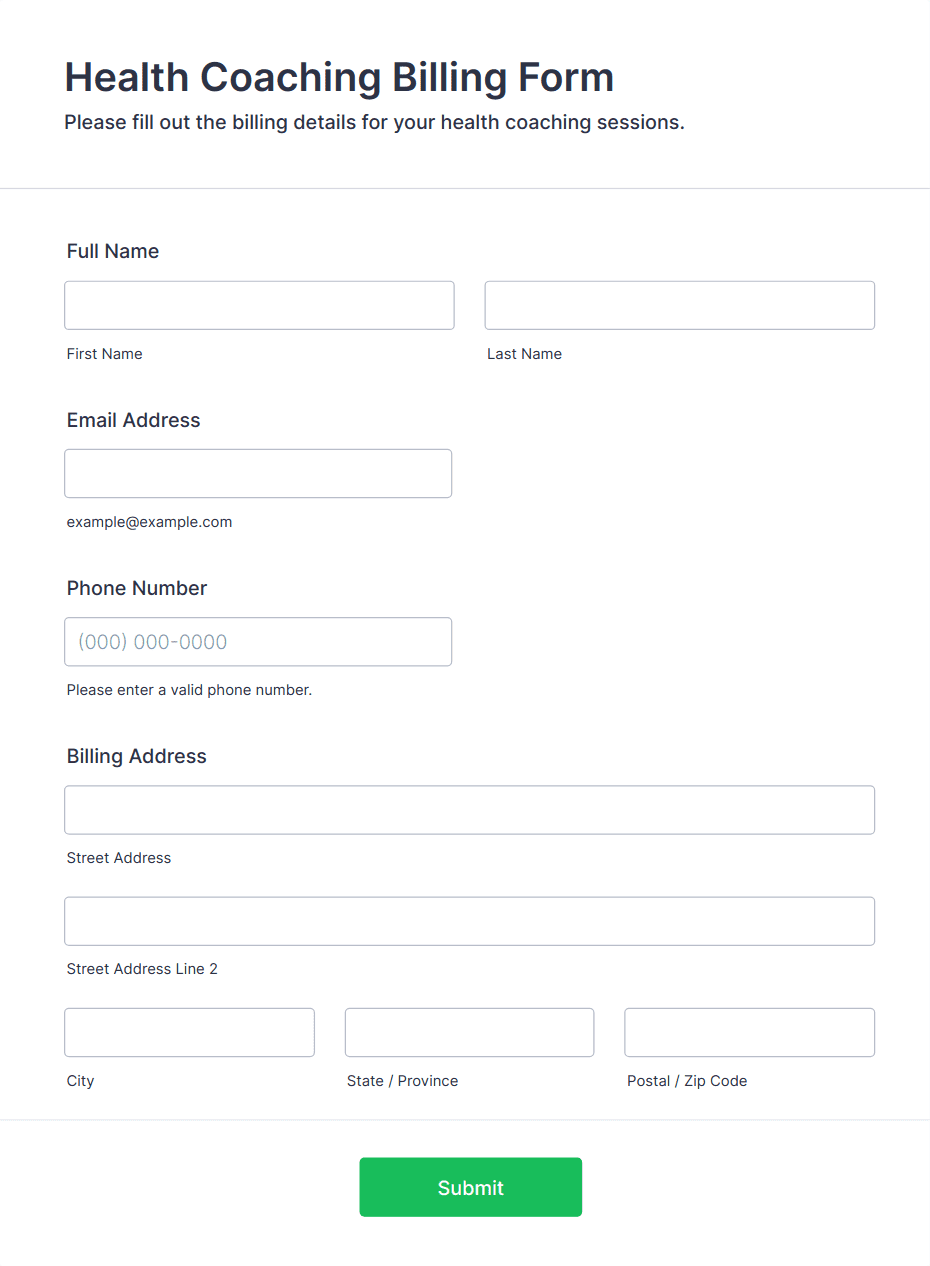Click the Postal / Zip Code input box
The image size is (930, 1266).
749,1032
